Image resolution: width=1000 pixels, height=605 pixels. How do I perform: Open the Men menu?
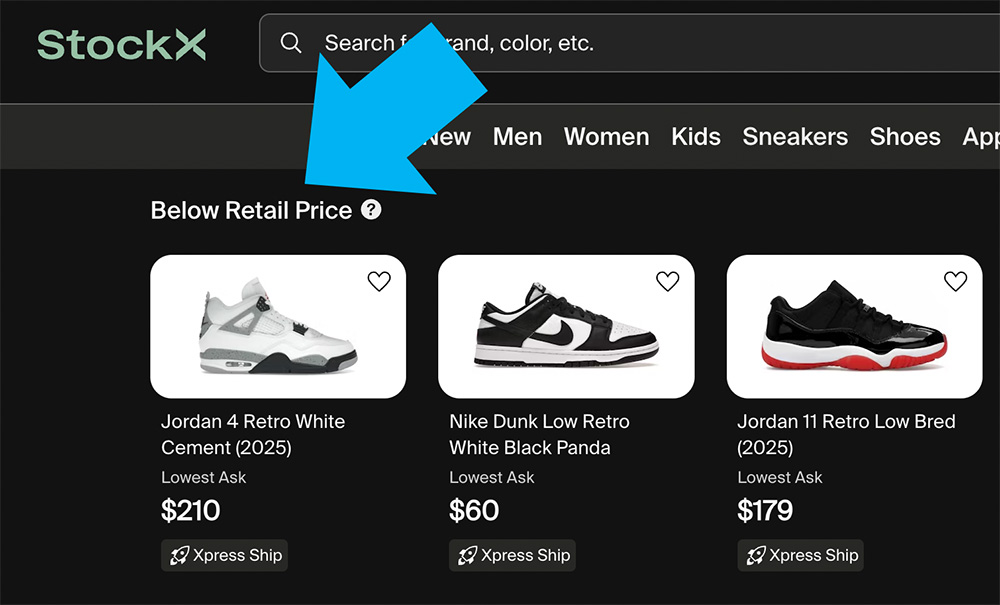(517, 137)
